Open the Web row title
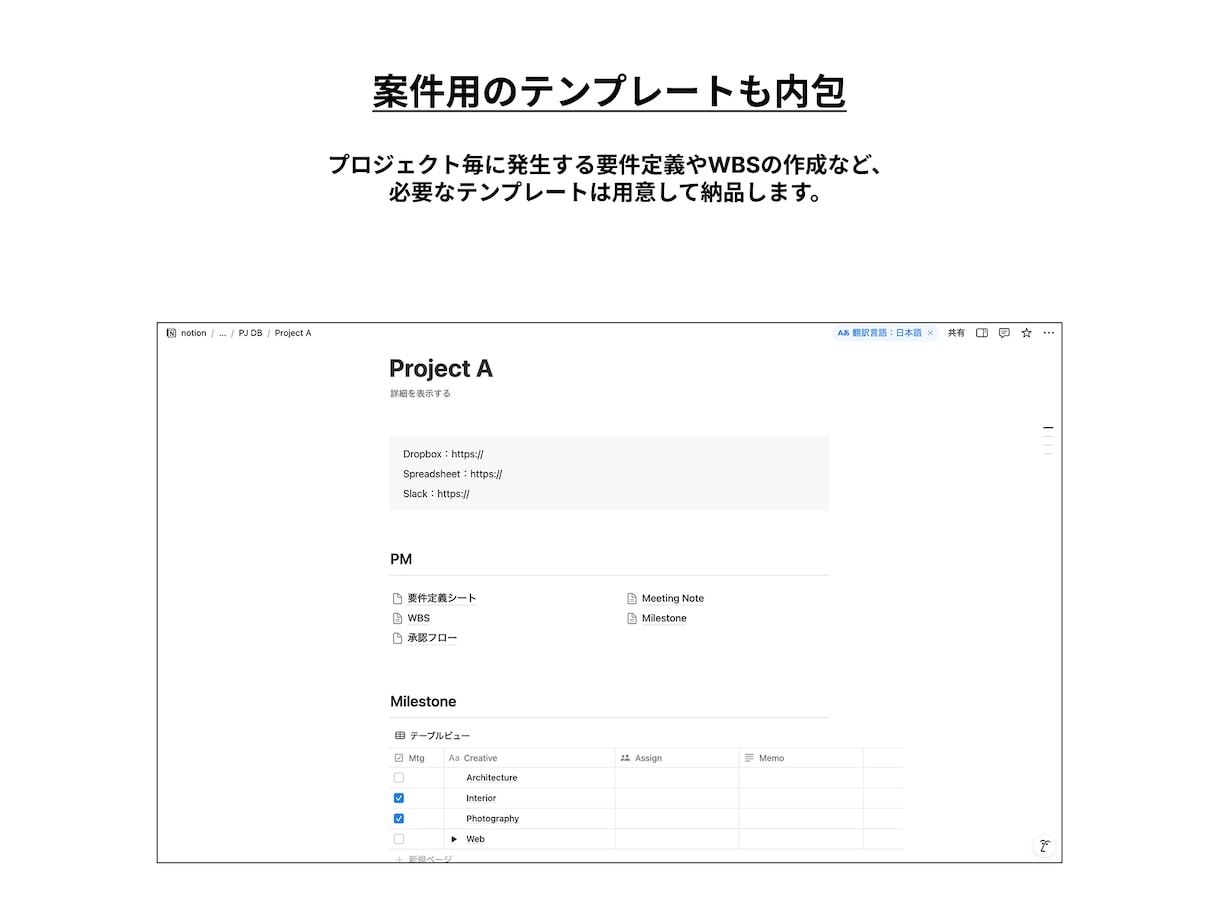Screen dimensions: 1220x915 click(475, 839)
